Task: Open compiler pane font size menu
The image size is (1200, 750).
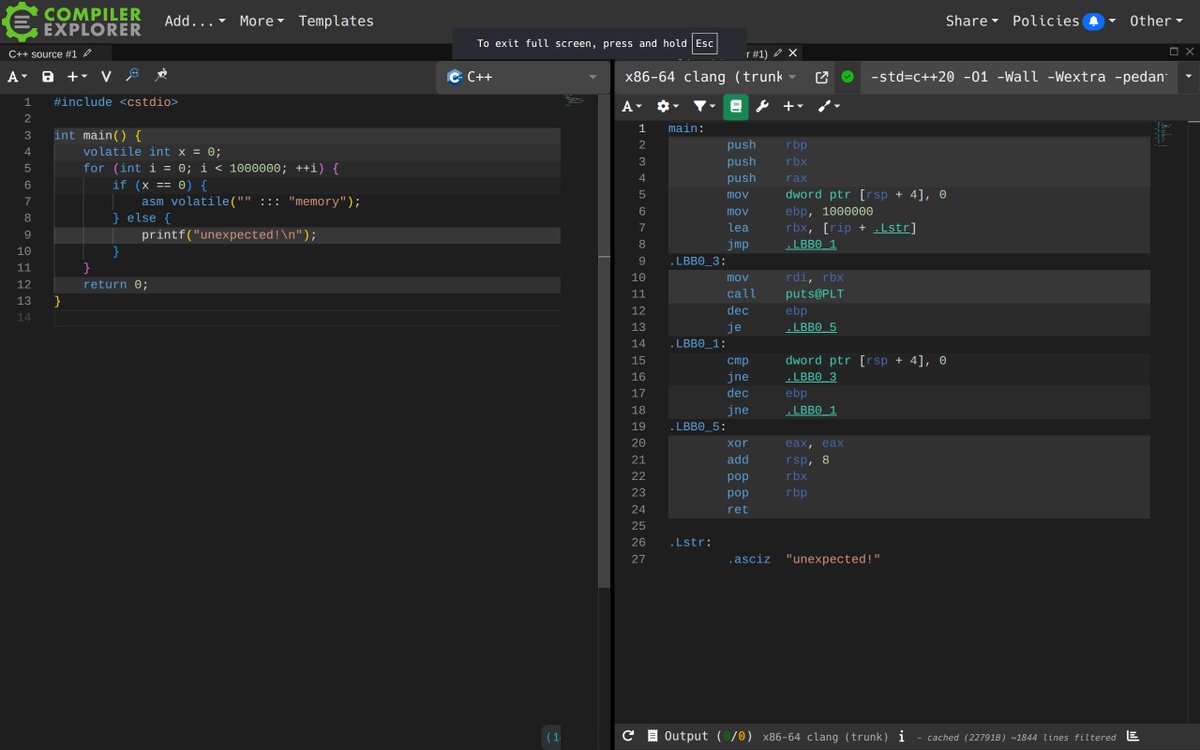Action: pyautogui.click(x=631, y=106)
